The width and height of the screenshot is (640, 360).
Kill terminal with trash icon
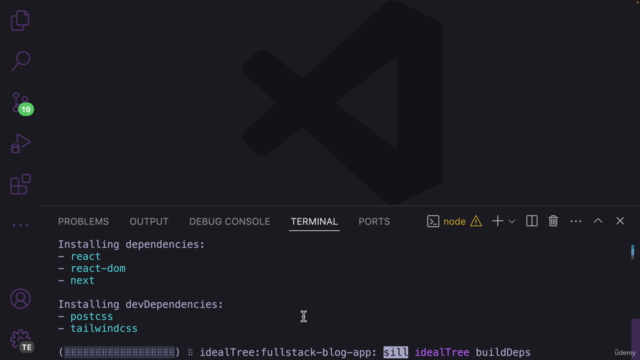coord(553,221)
